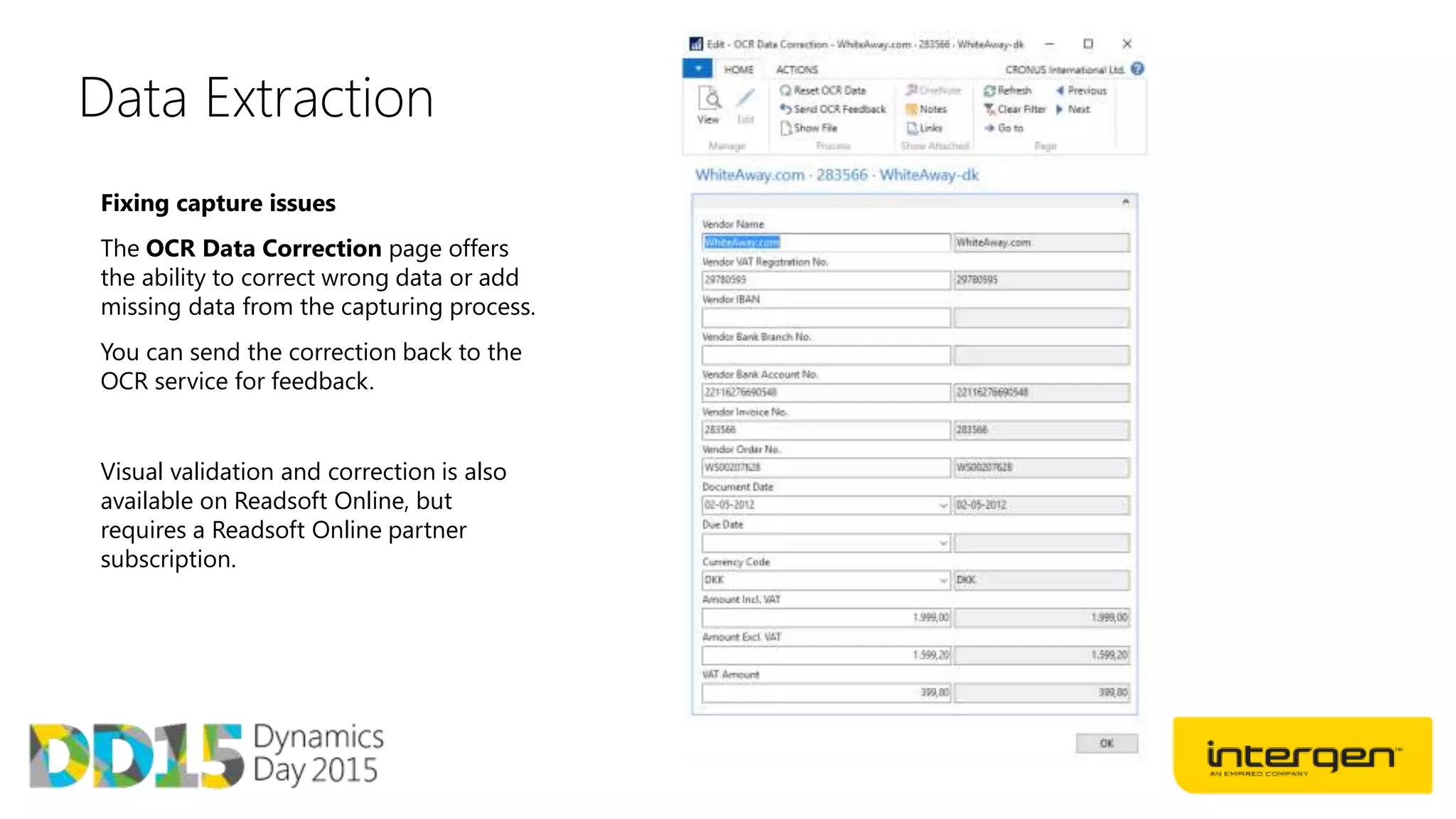Open the Document Date dropdown arrow
The height and width of the screenshot is (819, 1456).
point(943,505)
